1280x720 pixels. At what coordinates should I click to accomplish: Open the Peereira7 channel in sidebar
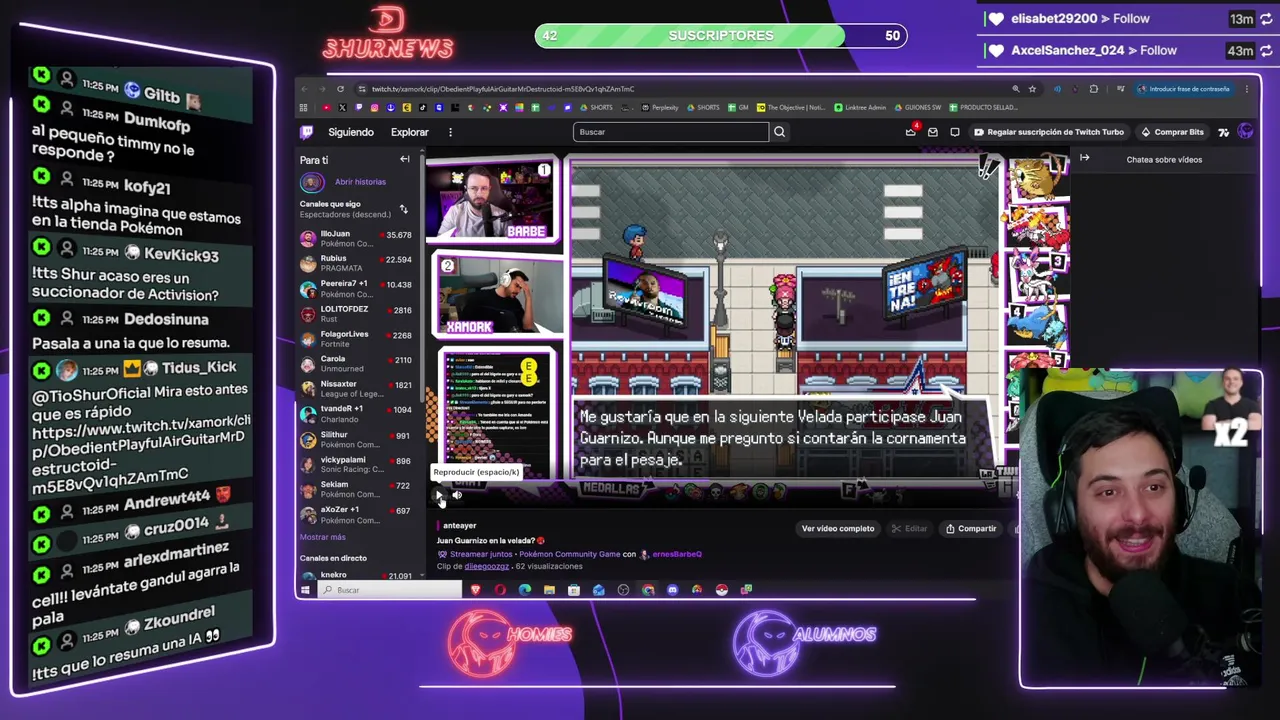[x=356, y=288]
